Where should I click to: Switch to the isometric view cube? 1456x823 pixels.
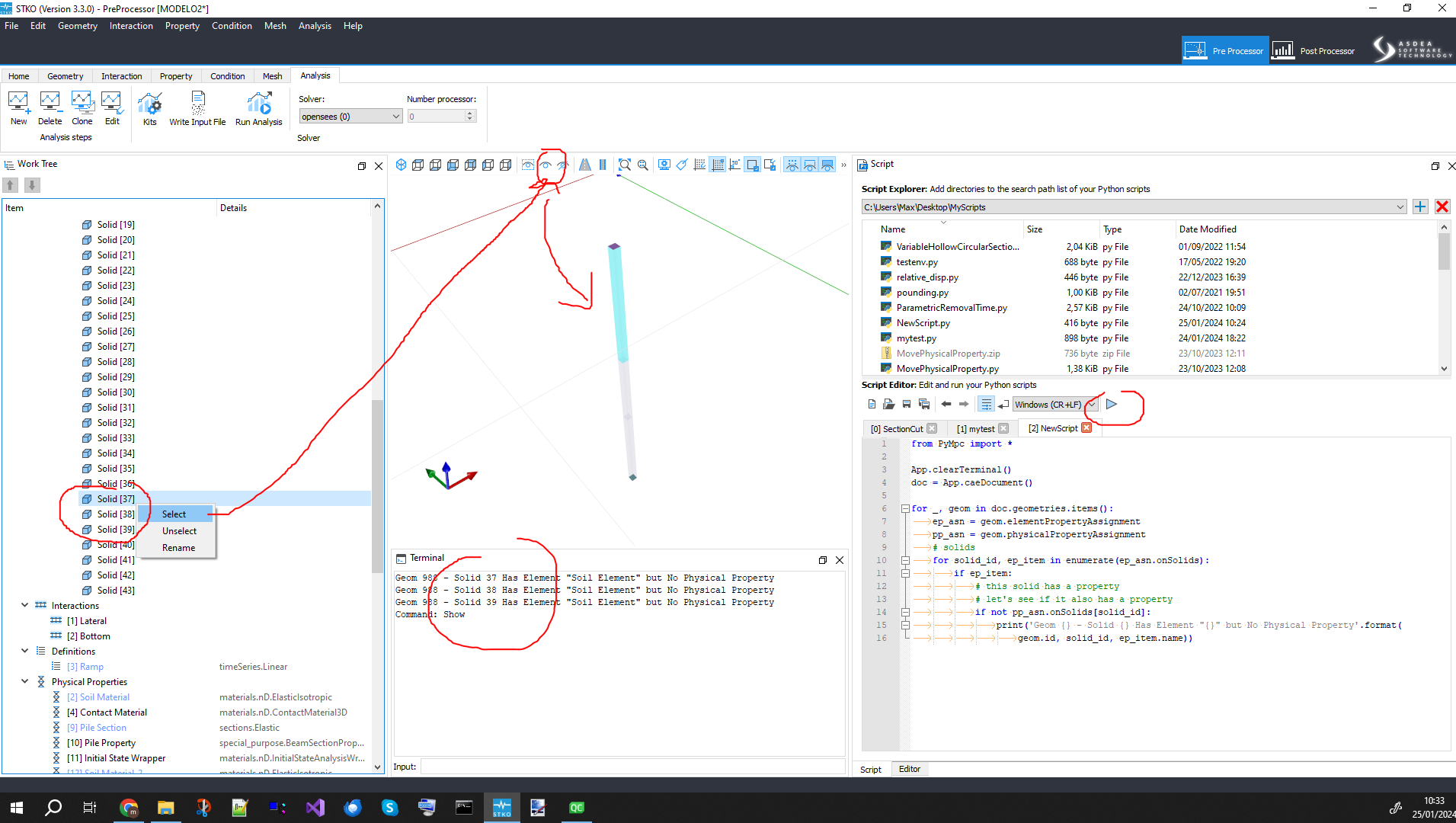click(401, 165)
